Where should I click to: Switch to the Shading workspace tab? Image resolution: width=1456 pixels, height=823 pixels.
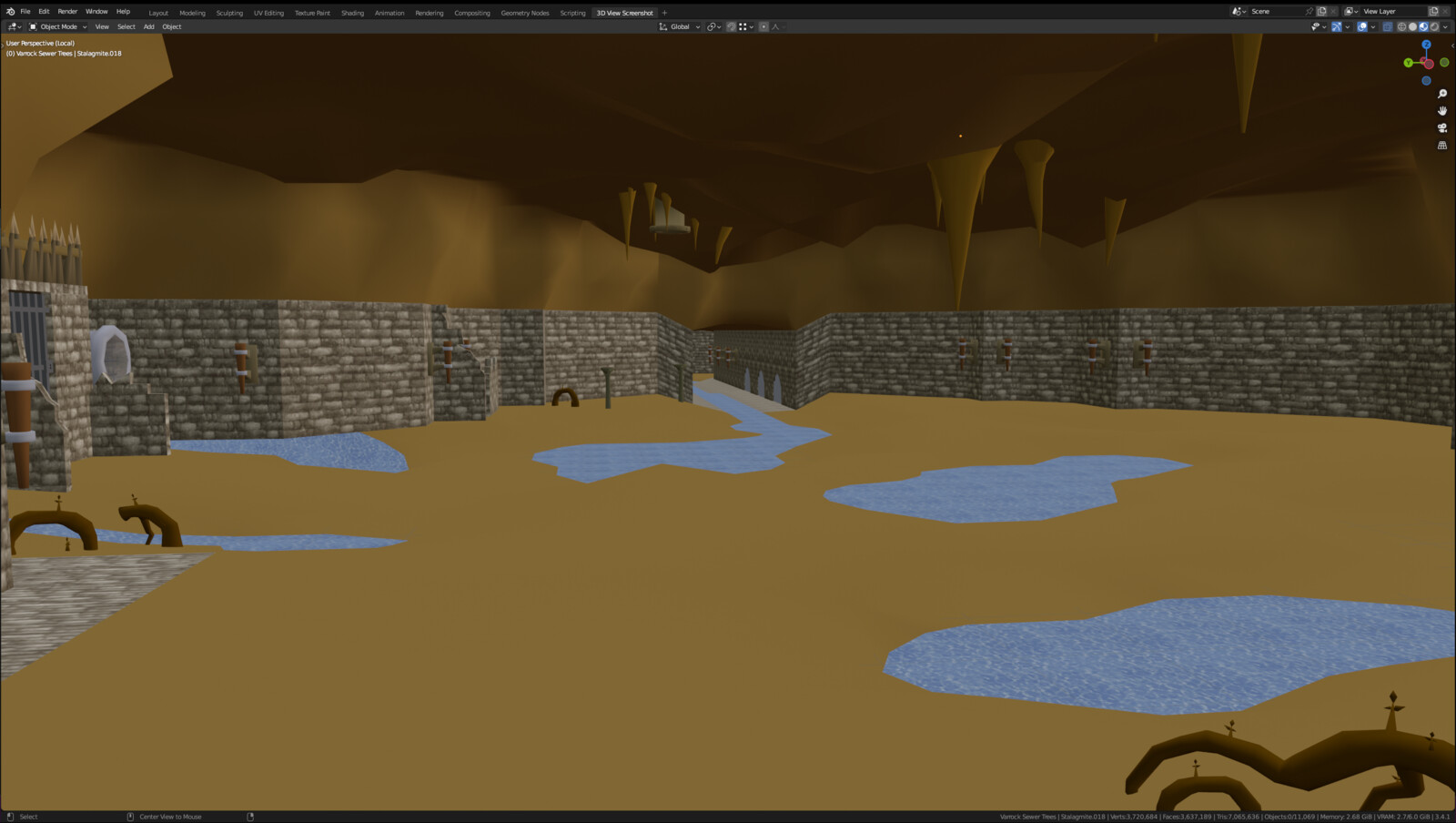coord(352,13)
